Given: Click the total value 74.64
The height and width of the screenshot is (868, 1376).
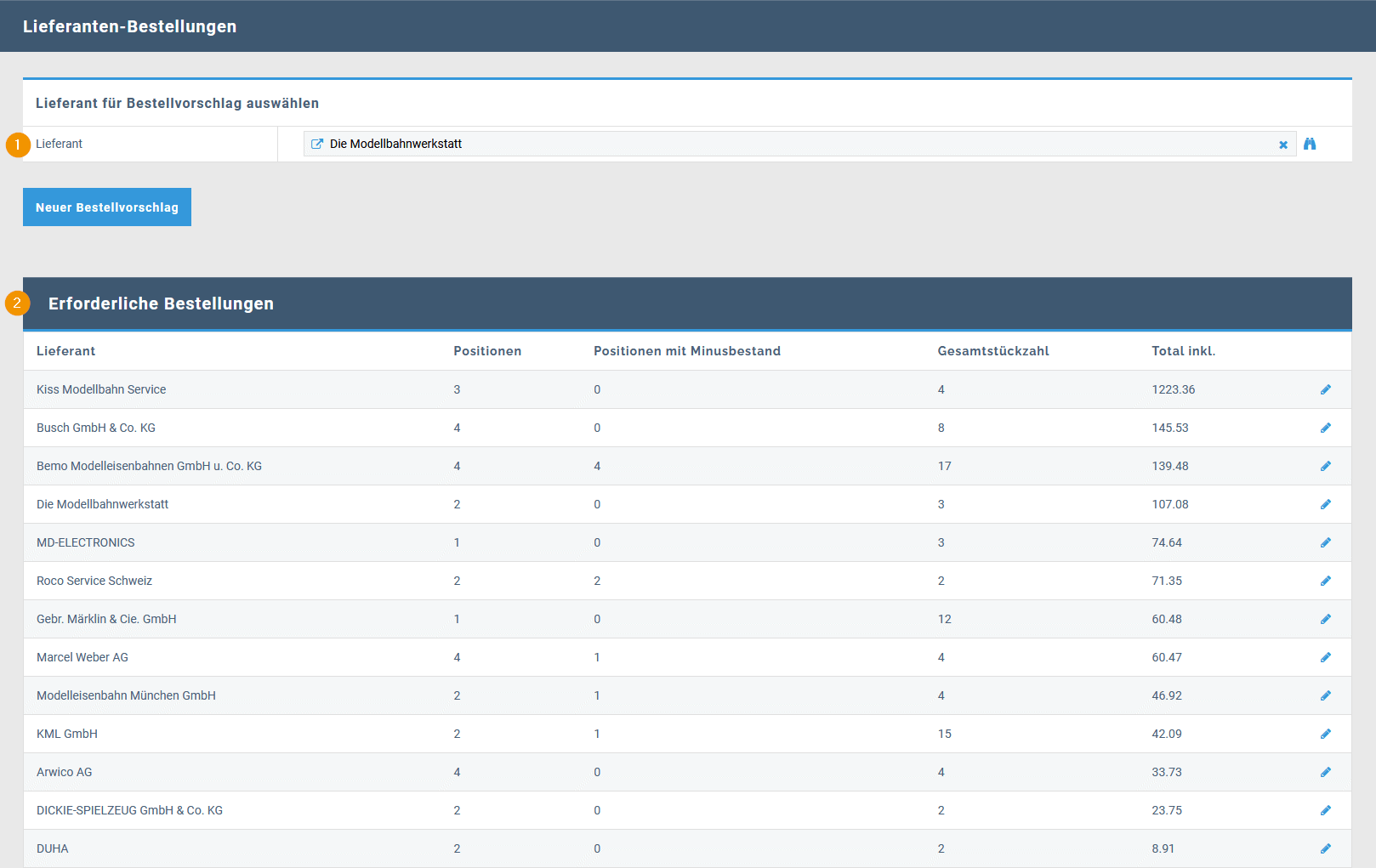Looking at the screenshot, I should (1167, 542).
